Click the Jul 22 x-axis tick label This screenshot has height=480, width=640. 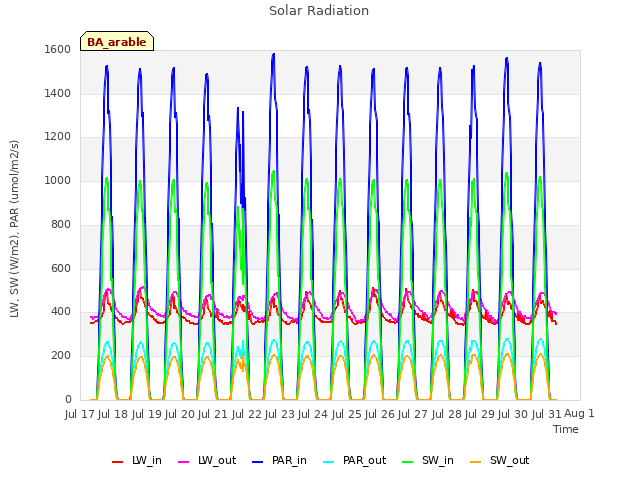click(x=247, y=414)
